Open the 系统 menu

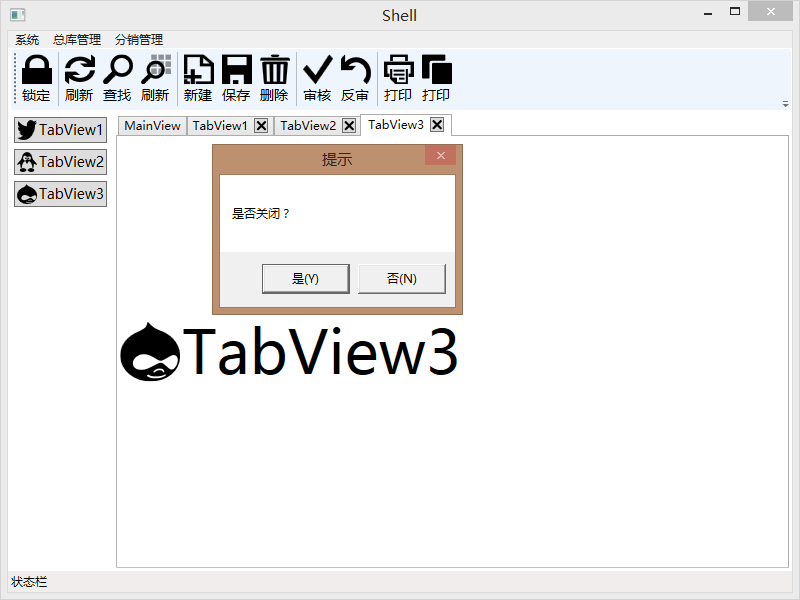27,39
